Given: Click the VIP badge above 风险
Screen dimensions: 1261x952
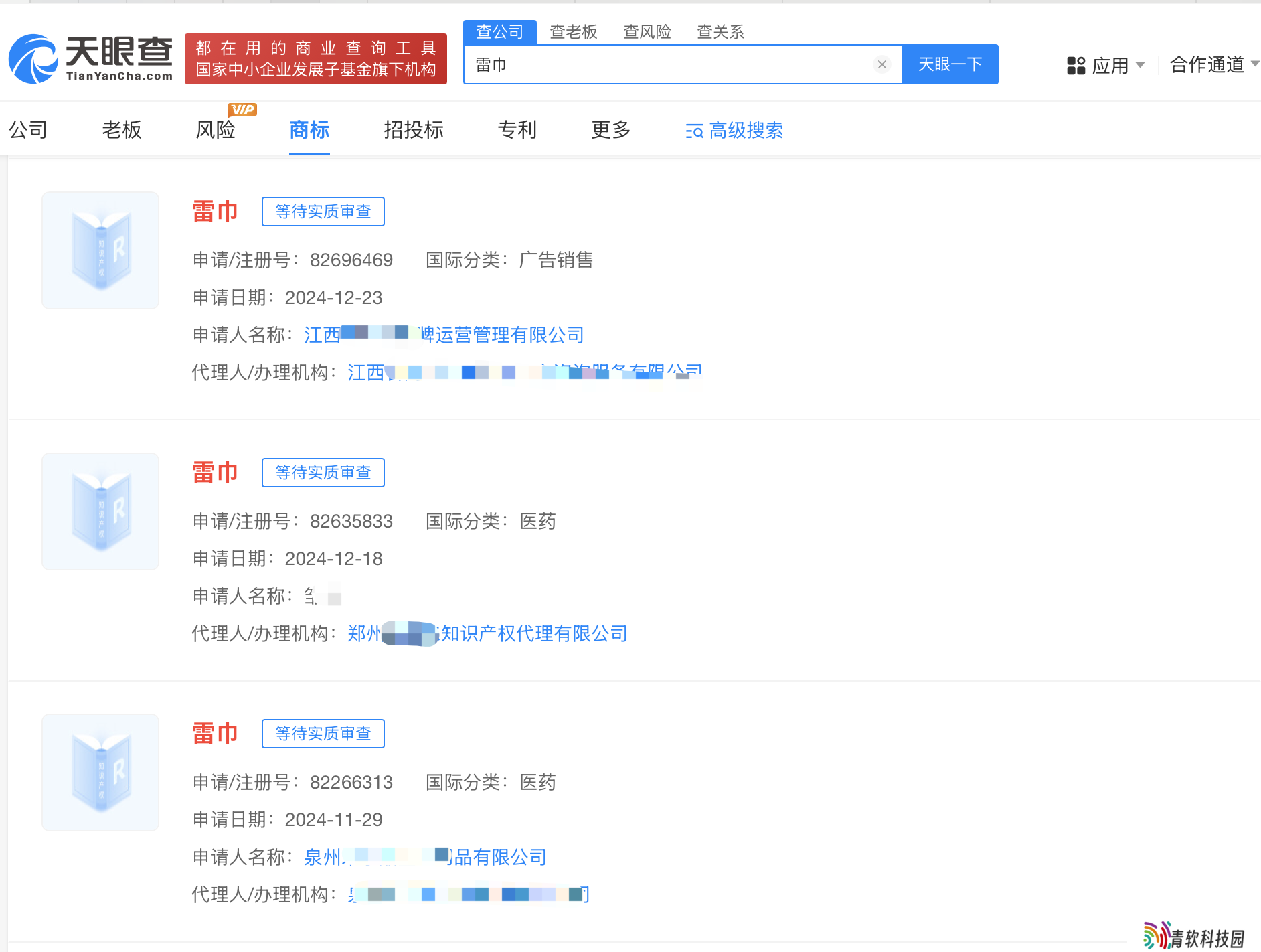Looking at the screenshot, I should [x=242, y=110].
